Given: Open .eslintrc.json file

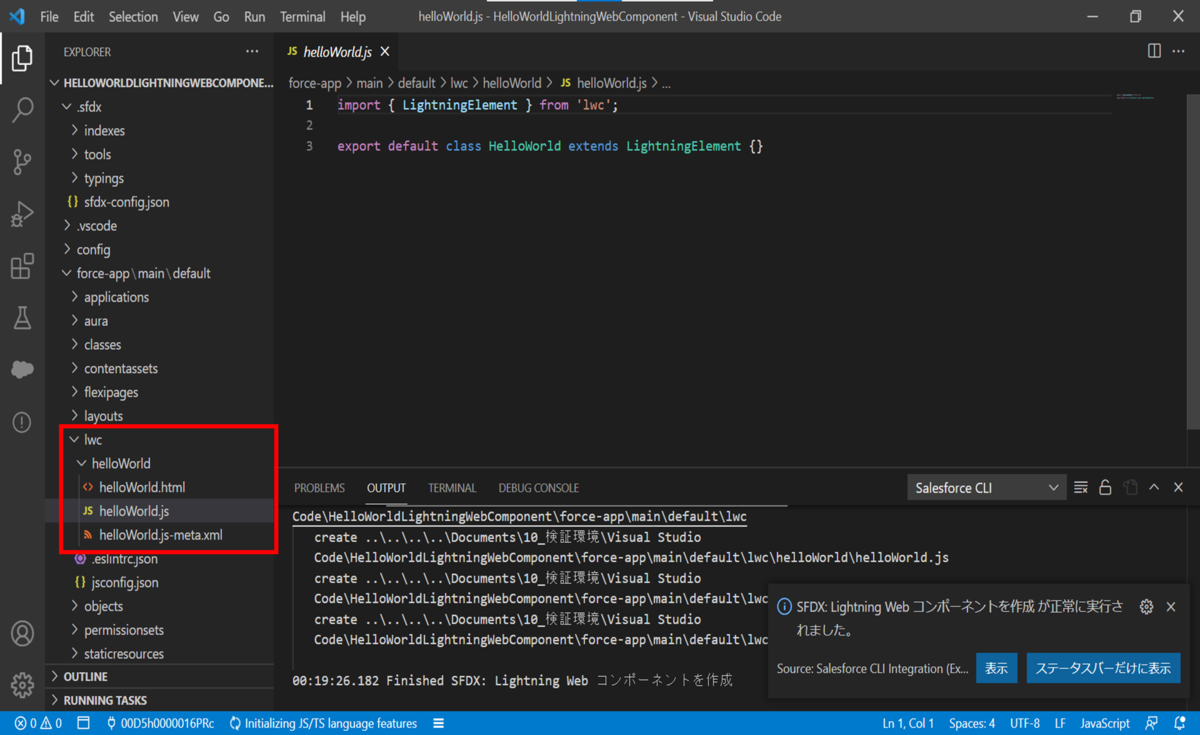Looking at the screenshot, I should pos(160,559).
